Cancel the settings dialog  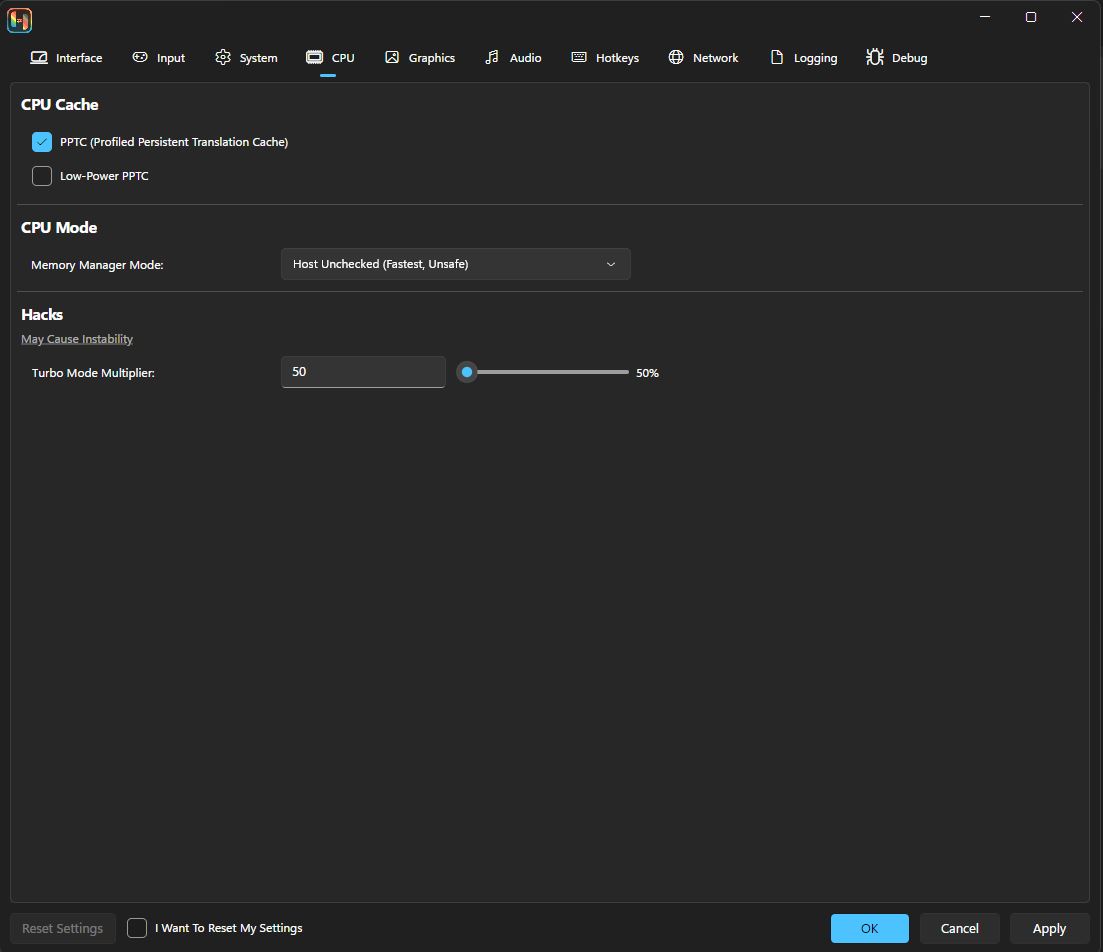959,928
